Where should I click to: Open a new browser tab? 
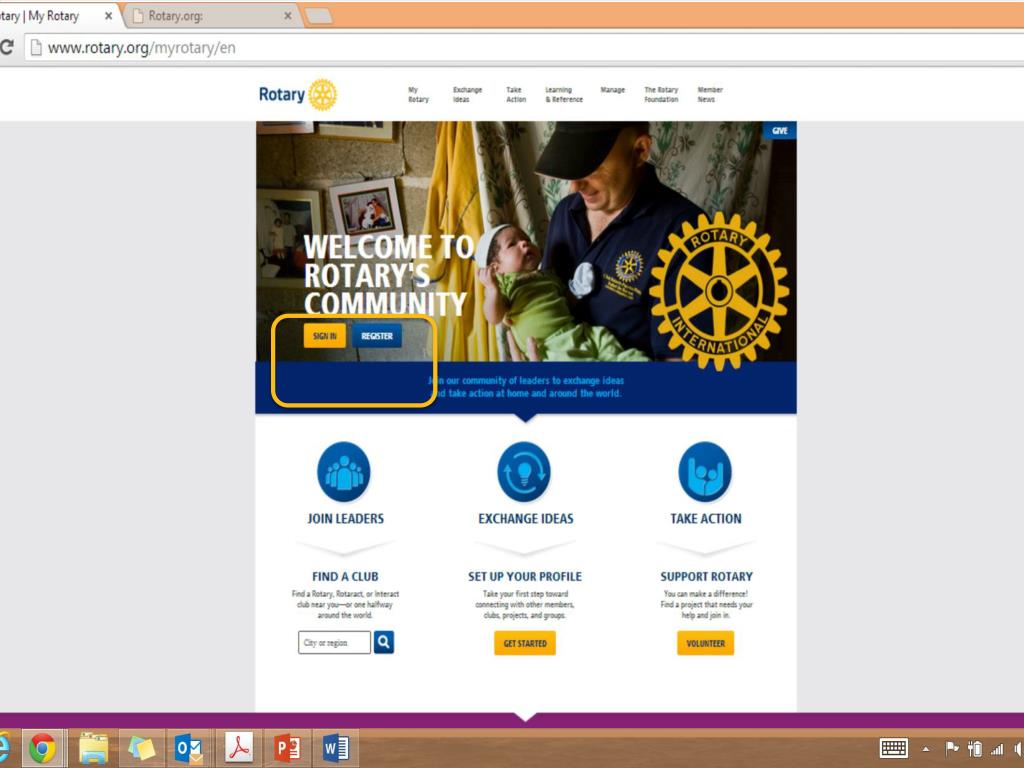click(x=319, y=16)
